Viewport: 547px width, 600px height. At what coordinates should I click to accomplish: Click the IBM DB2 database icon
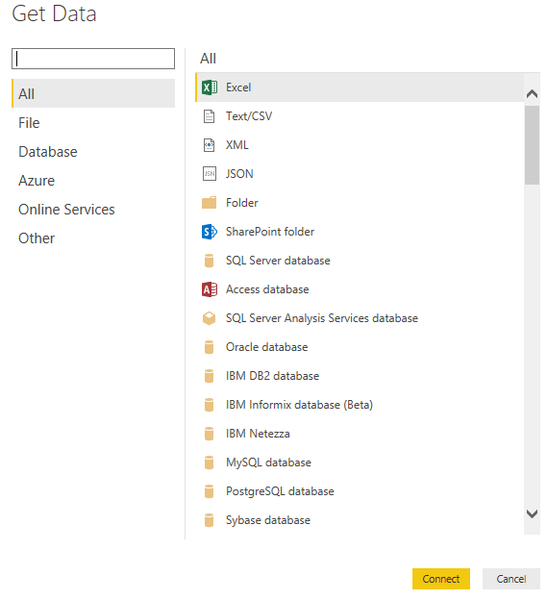click(x=209, y=376)
